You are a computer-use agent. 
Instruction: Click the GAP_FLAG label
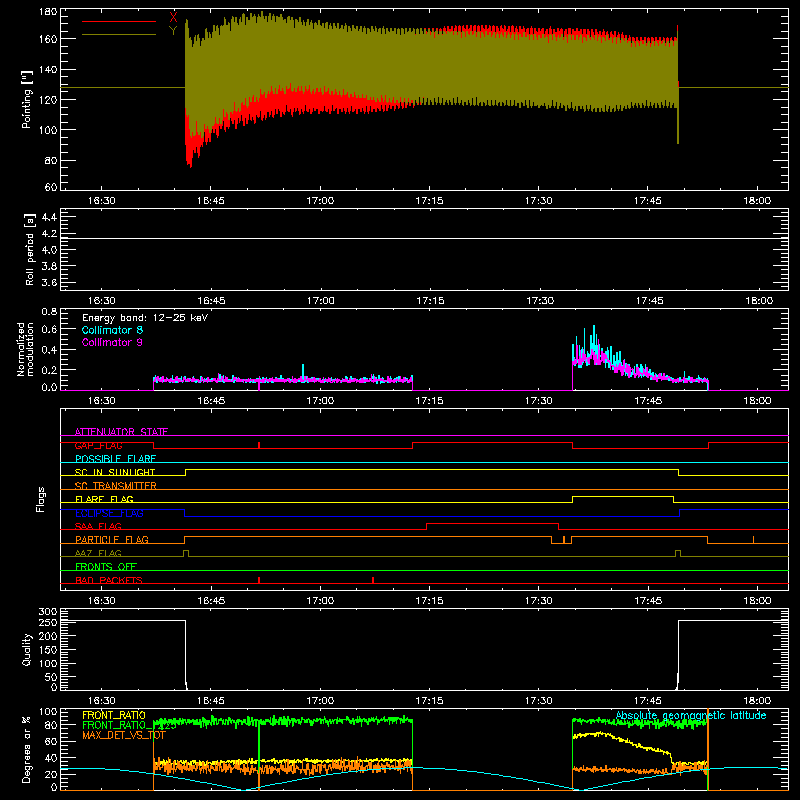[x=98, y=445]
